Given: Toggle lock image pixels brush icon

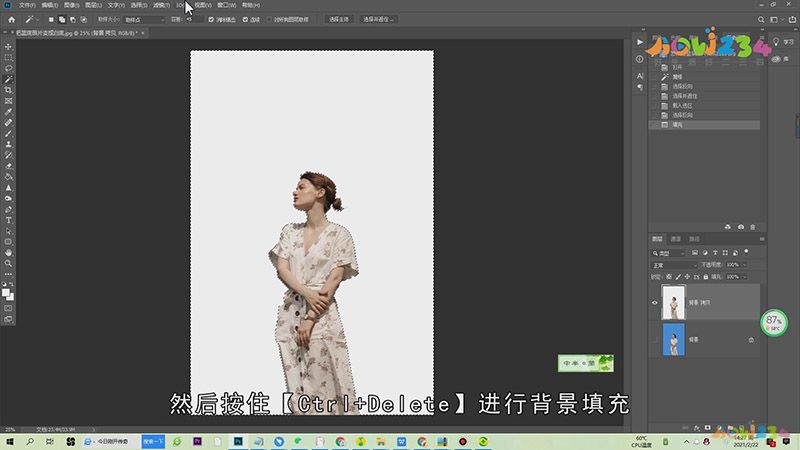Looking at the screenshot, I should pos(678,277).
